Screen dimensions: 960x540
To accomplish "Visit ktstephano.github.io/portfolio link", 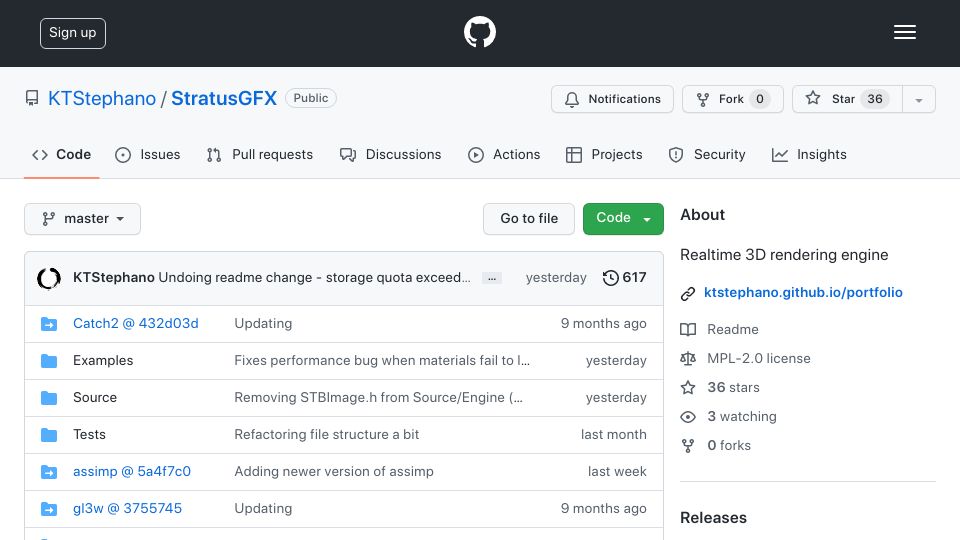I will 803,293.
